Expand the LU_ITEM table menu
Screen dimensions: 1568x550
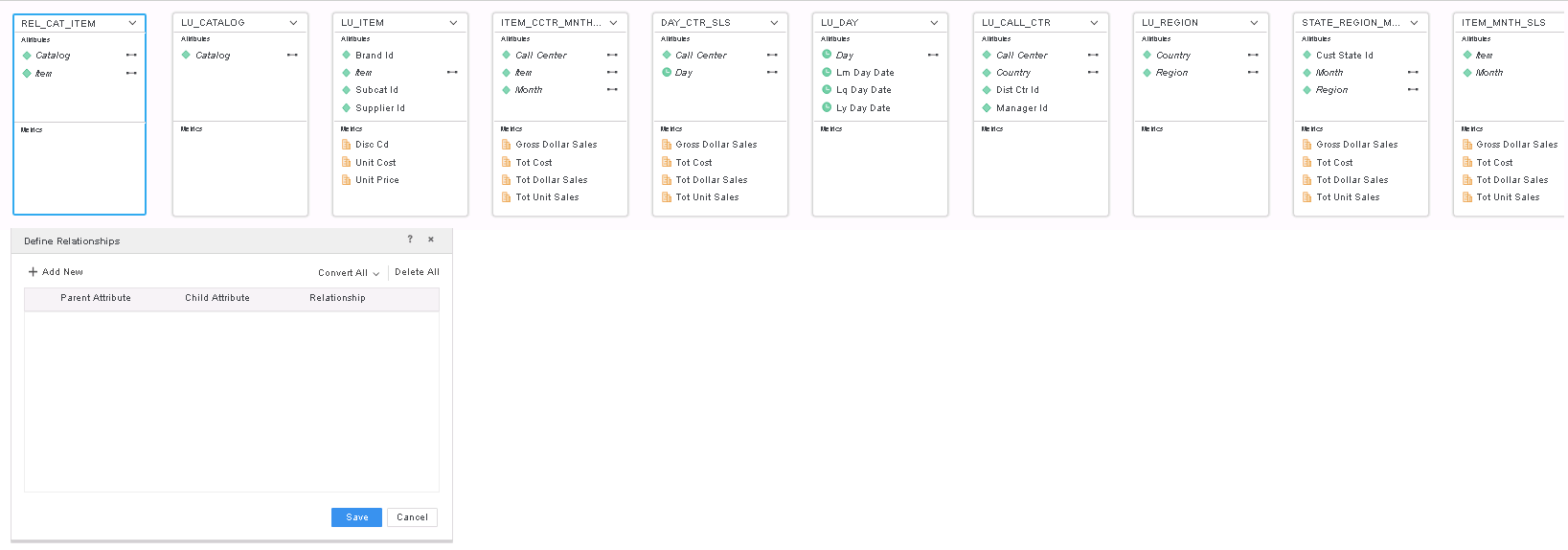[x=453, y=22]
